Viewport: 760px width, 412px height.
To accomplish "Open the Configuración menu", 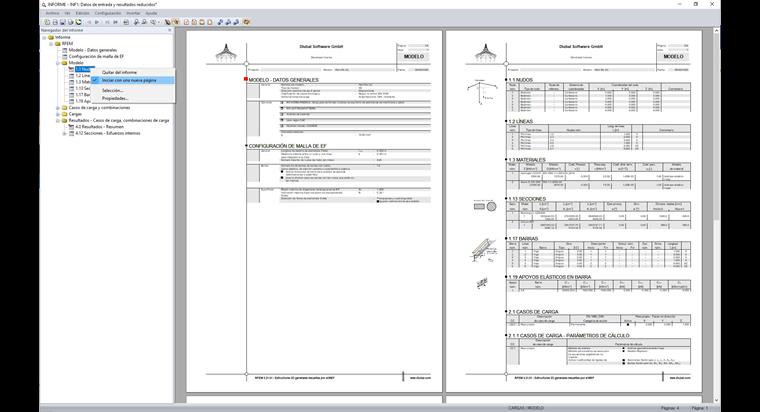I will [108, 13].
